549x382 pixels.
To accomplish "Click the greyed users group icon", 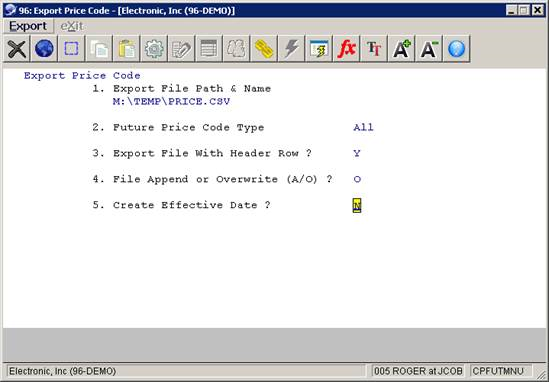I will [236, 49].
